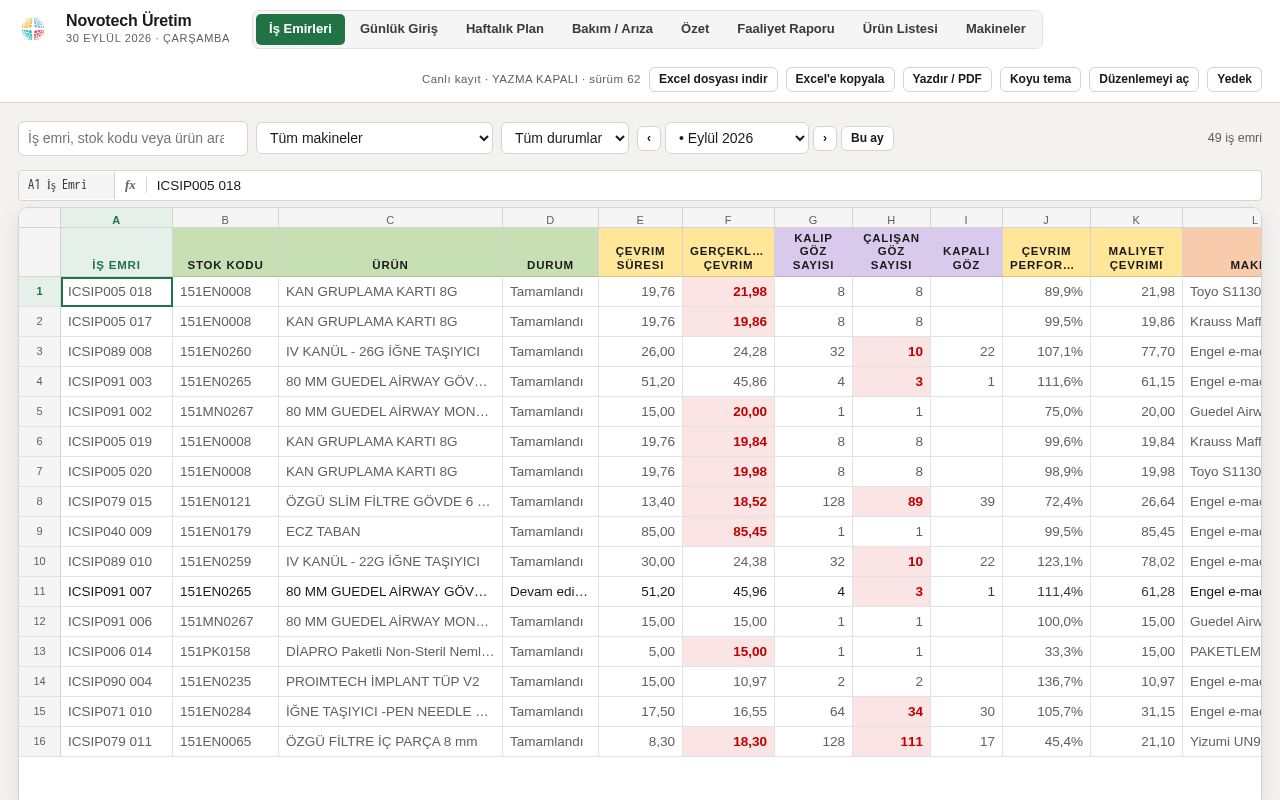
Task: Open the Eylül 2026 month dropdown
Action: click(737, 138)
